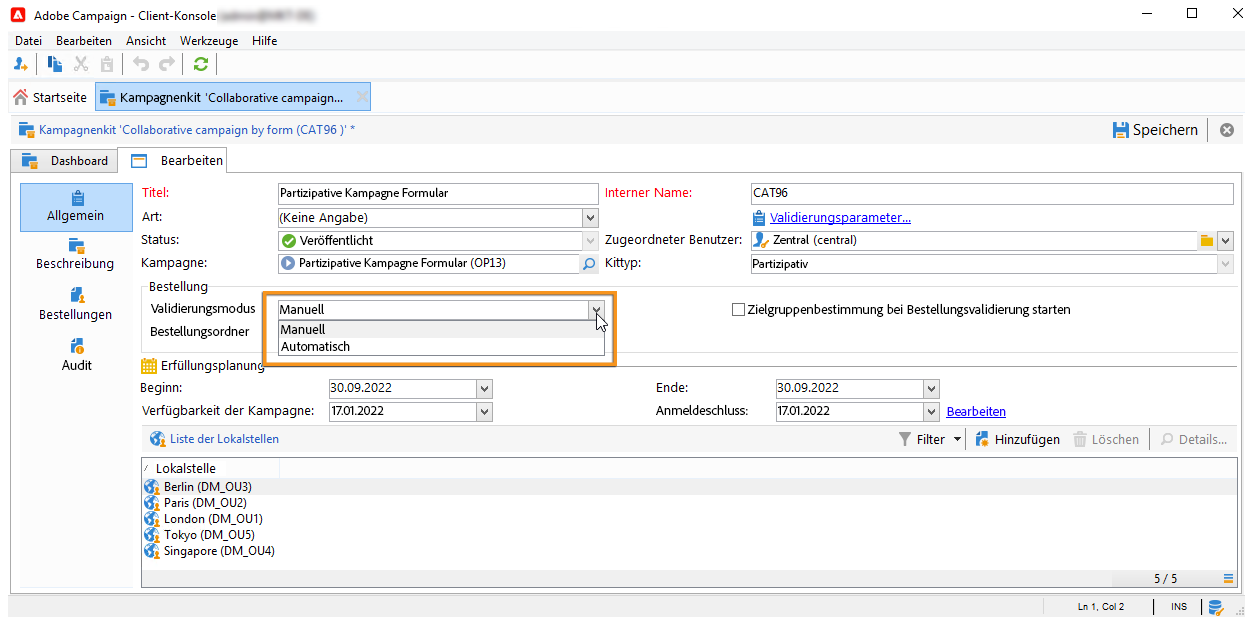The image size is (1253, 624).
Task: Enable Zielgruppenbestimmung bei Bestellungsvalidierung checkbox
Action: 739,310
